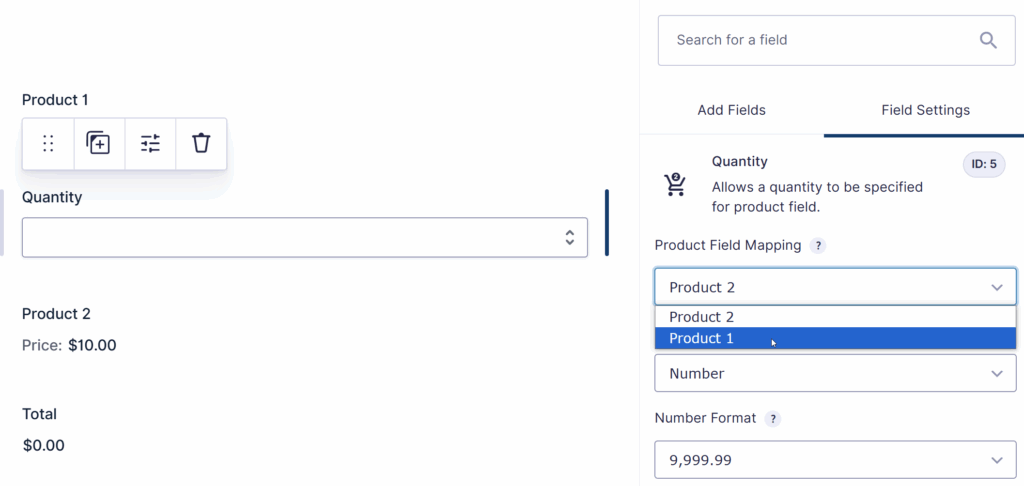Select the Product 2 field in form
The image size is (1024, 486).
coord(56,314)
